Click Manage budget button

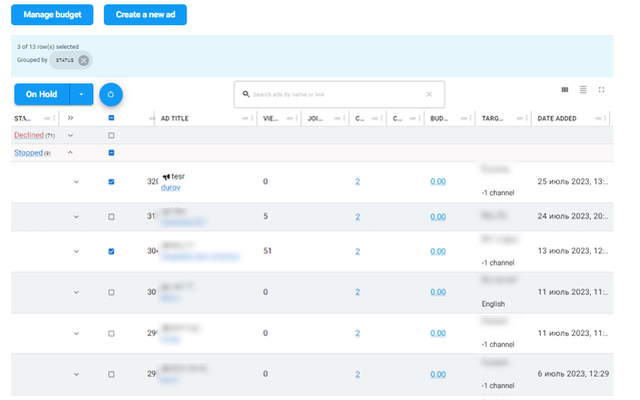[x=52, y=15]
